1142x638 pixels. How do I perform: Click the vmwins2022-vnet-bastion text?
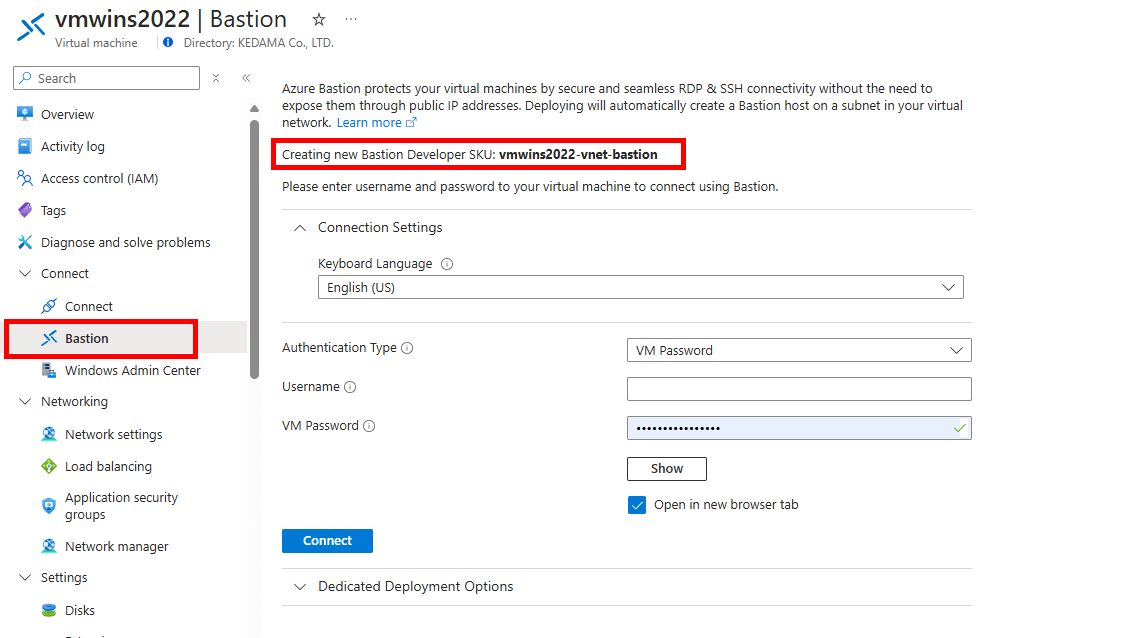[578, 154]
